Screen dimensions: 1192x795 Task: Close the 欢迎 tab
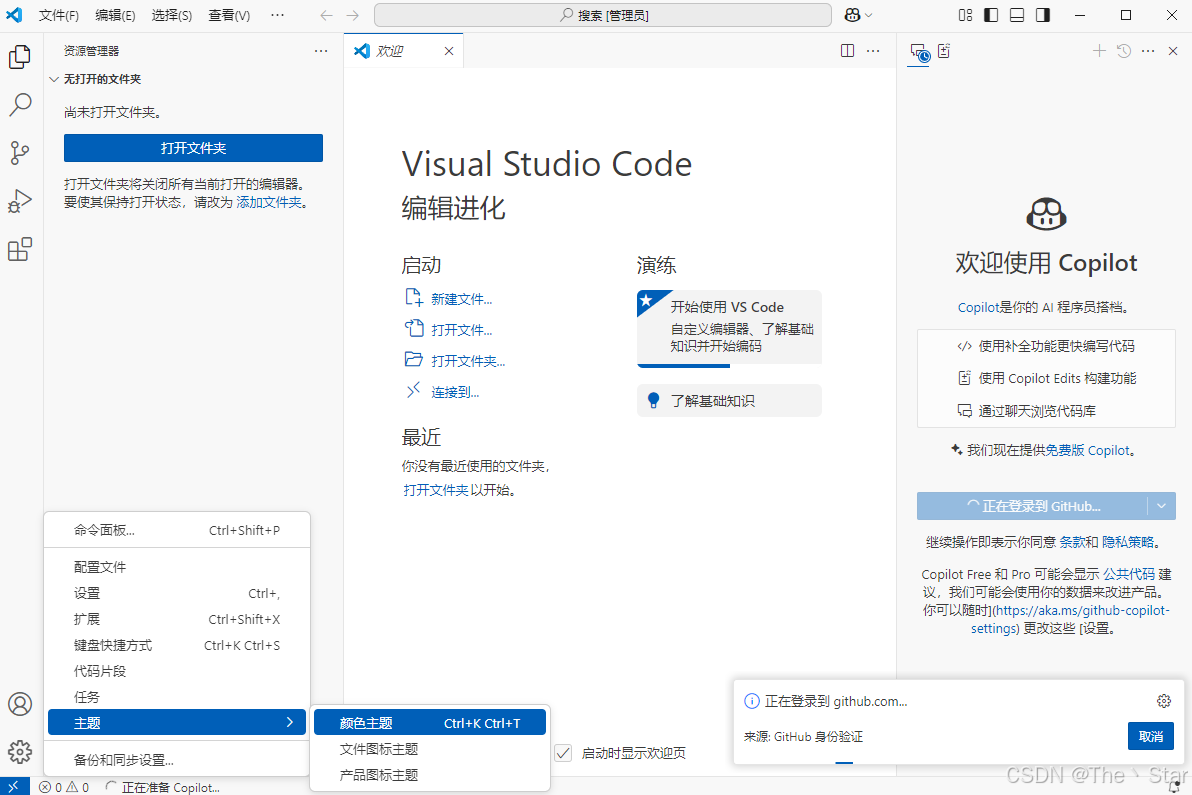(449, 51)
